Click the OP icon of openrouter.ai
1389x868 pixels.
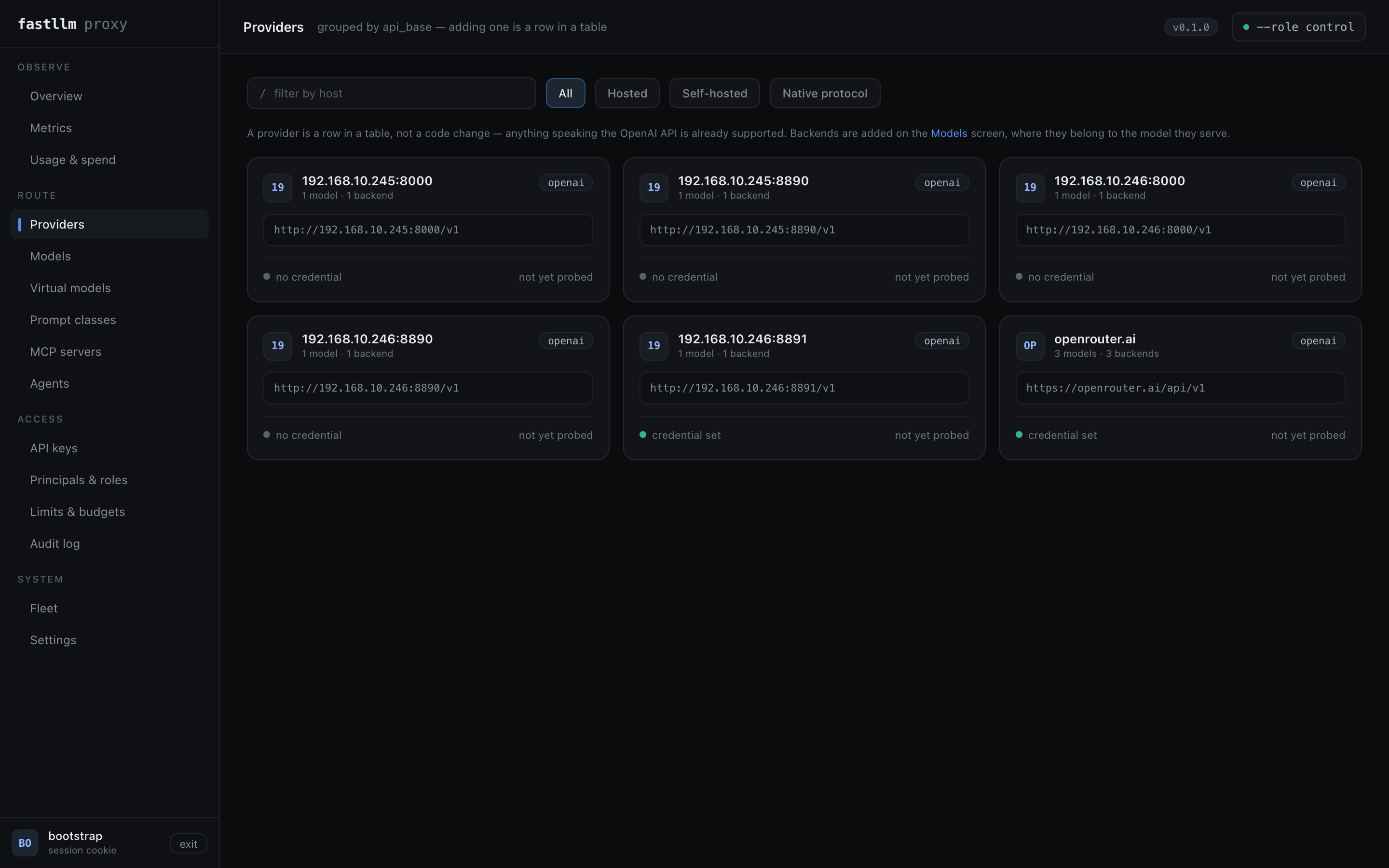(x=1030, y=346)
